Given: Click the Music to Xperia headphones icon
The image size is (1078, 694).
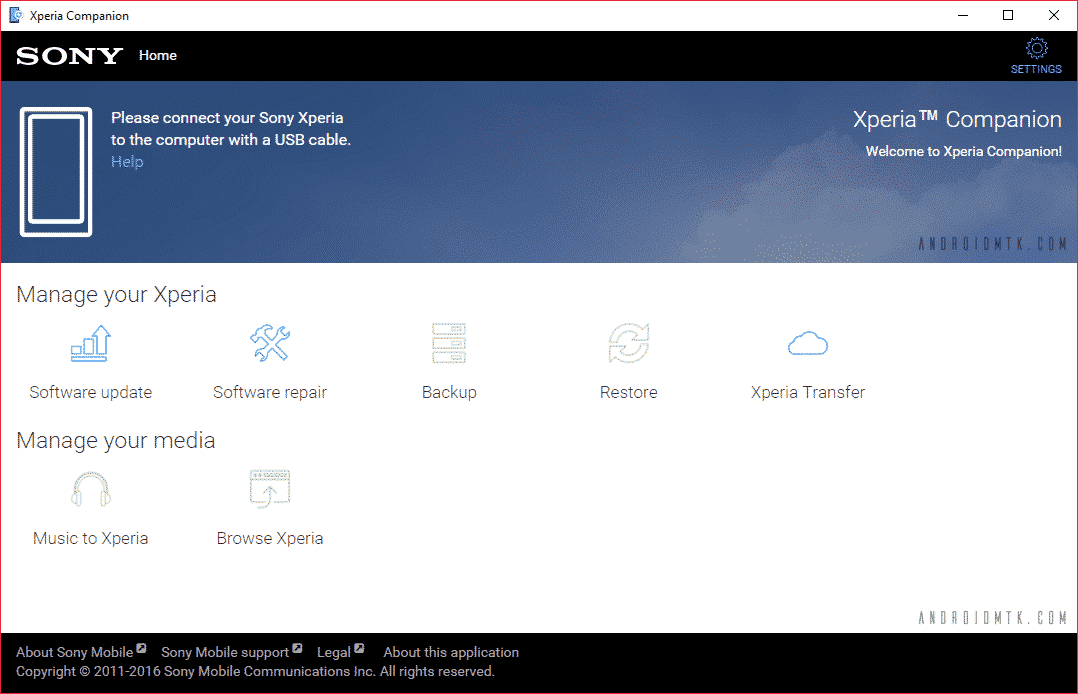Looking at the screenshot, I should (x=90, y=490).
